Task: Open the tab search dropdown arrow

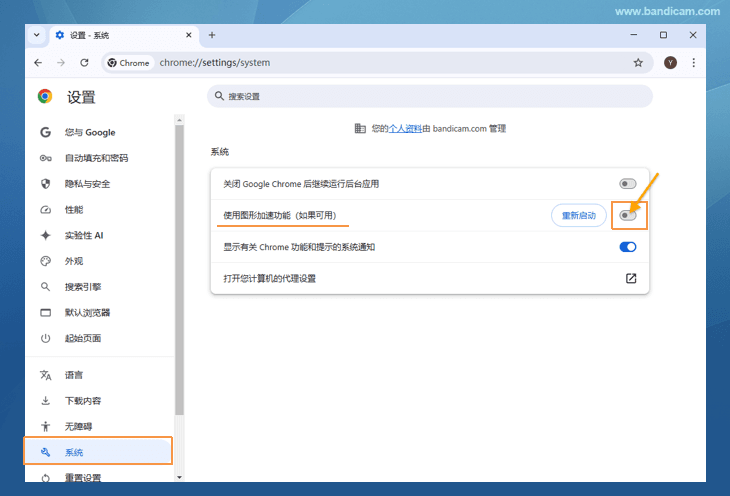Action: 36,35
